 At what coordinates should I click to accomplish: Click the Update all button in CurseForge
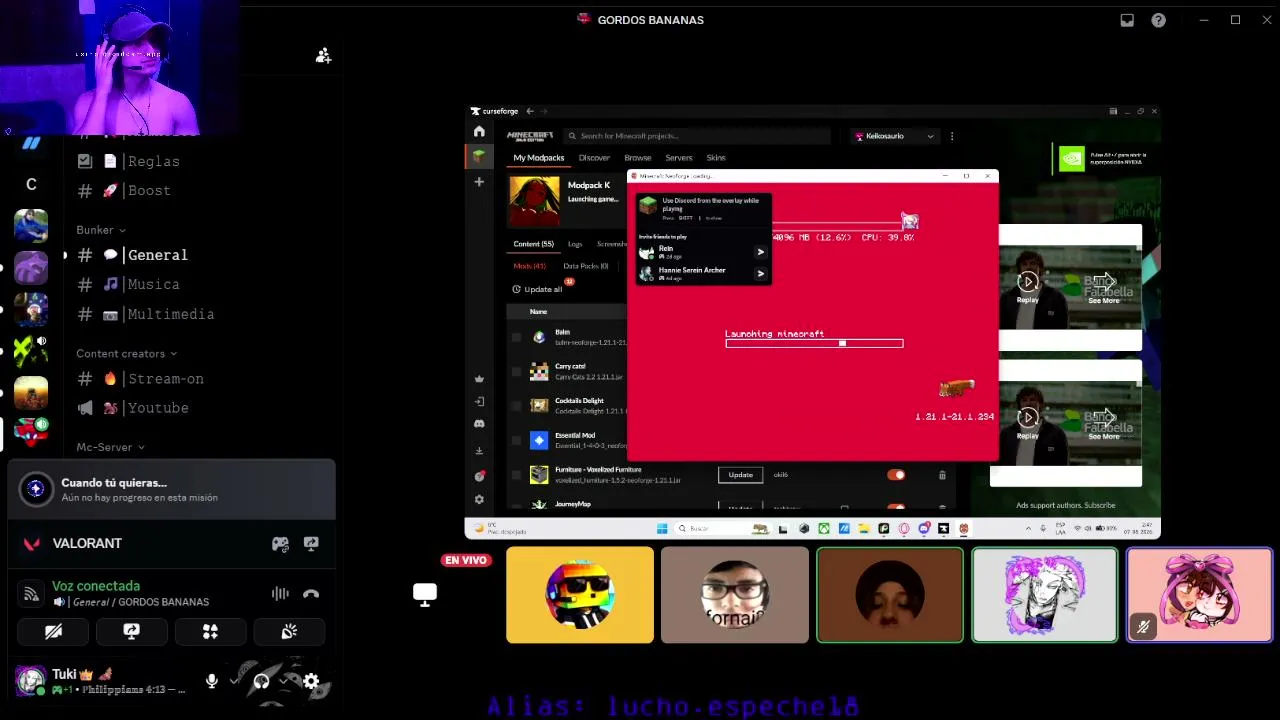(x=538, y=289)
